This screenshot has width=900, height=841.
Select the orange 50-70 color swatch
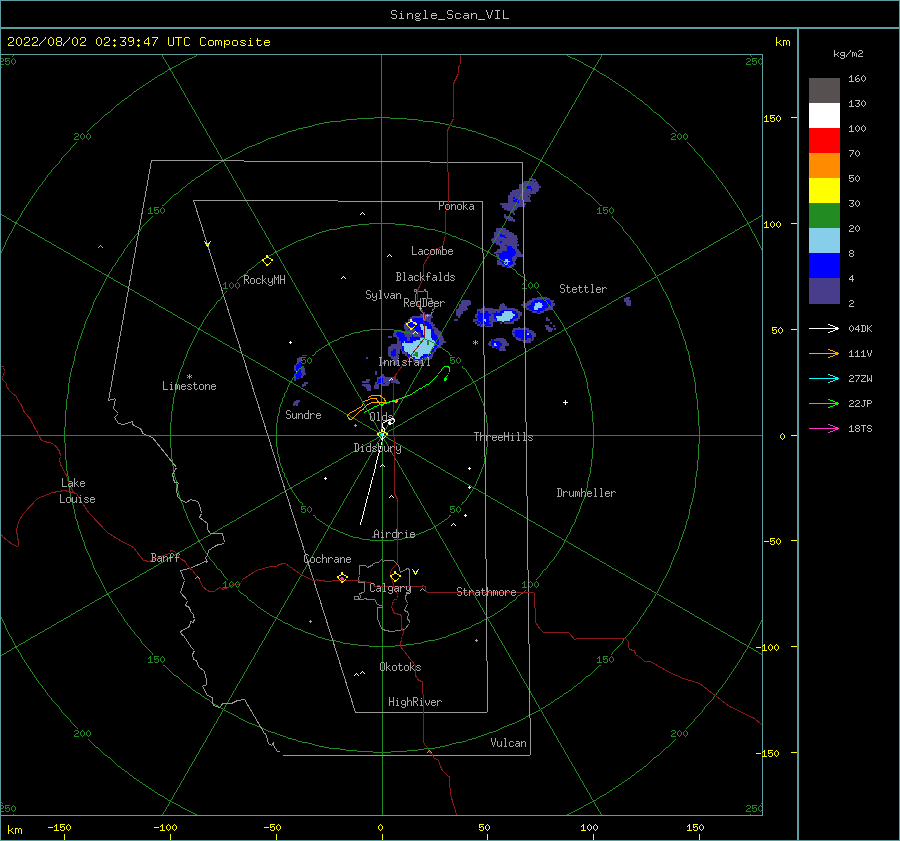[824, 165]
